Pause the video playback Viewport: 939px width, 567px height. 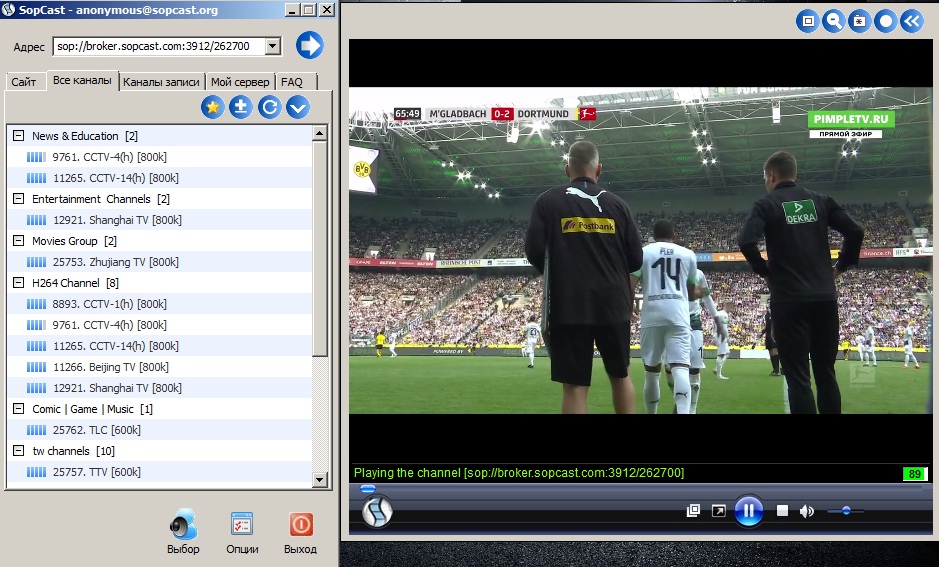[749, 511]
